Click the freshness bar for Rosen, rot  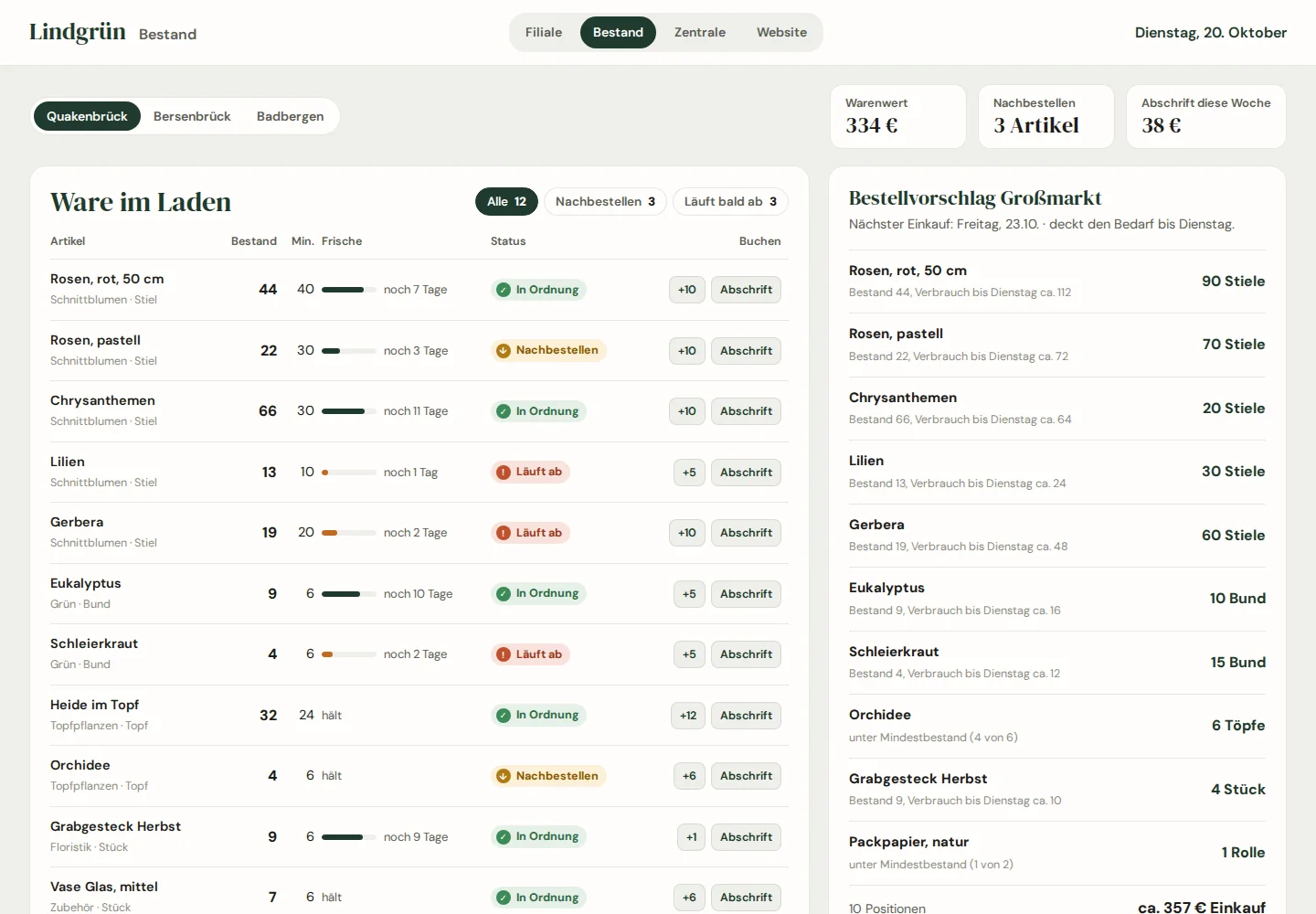349,290
